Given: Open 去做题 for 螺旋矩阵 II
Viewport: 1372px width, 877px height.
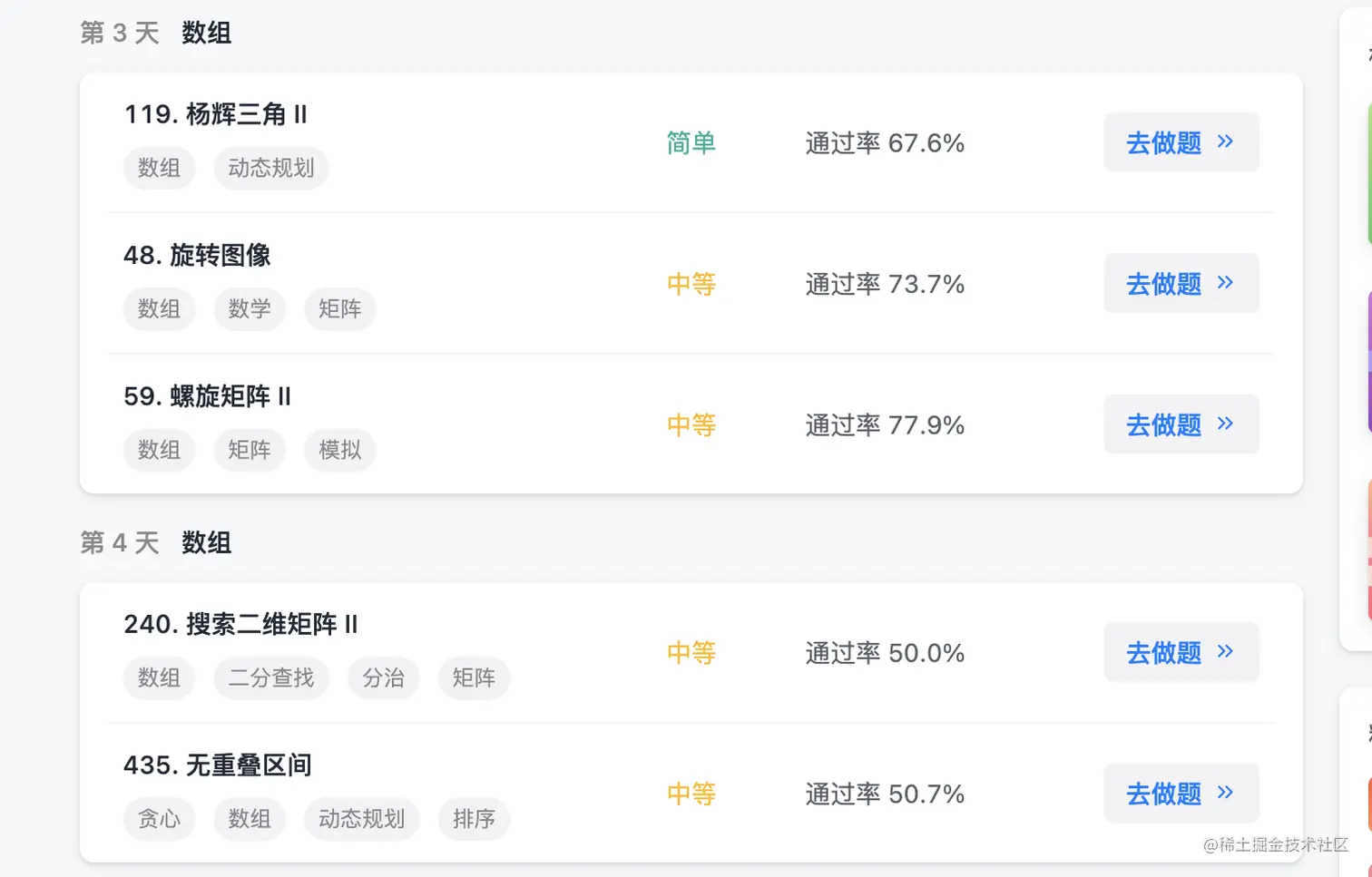Looking at the screenshot, I should (1181, 424).
